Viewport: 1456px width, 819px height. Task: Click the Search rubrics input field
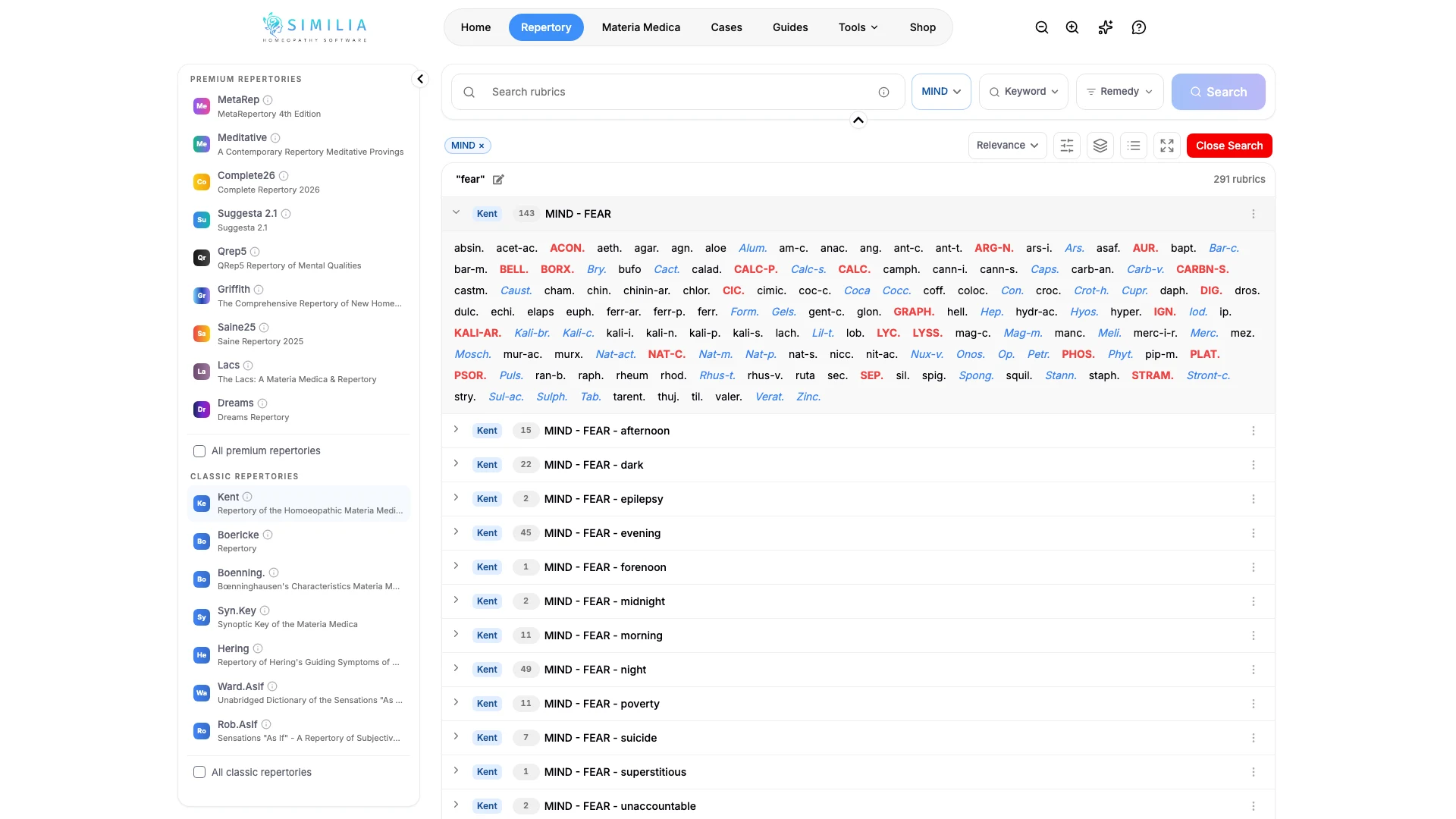tap(678, 92)
